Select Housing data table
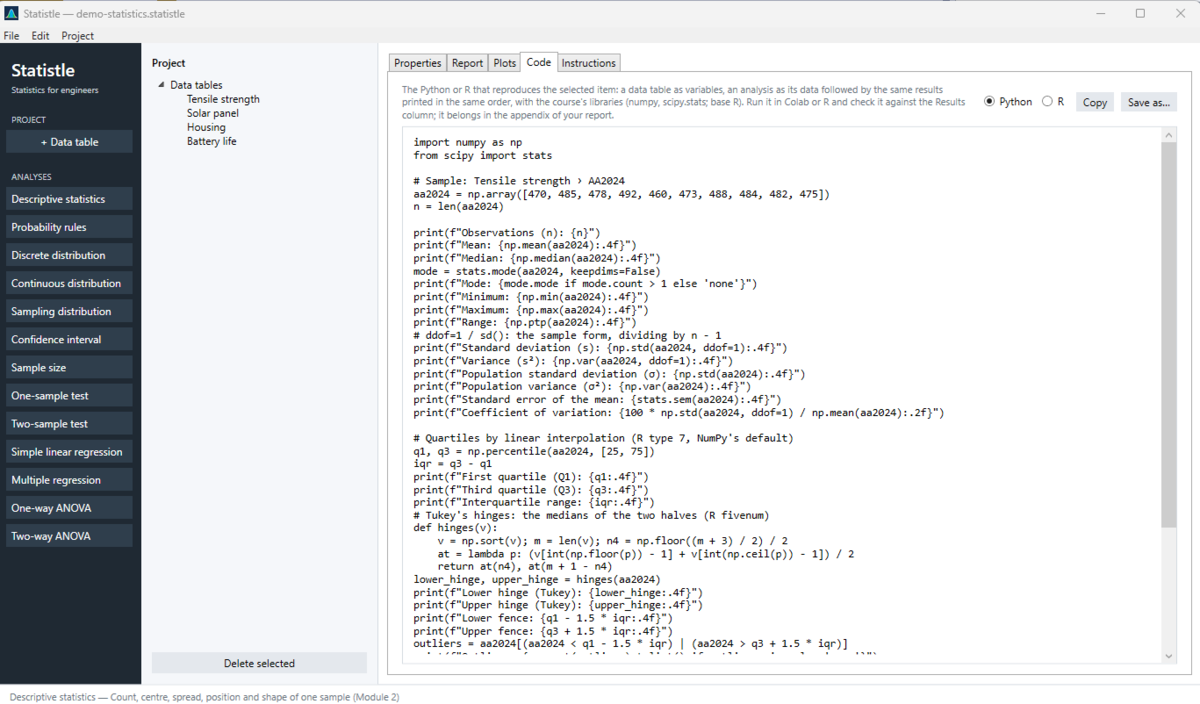 206,127
